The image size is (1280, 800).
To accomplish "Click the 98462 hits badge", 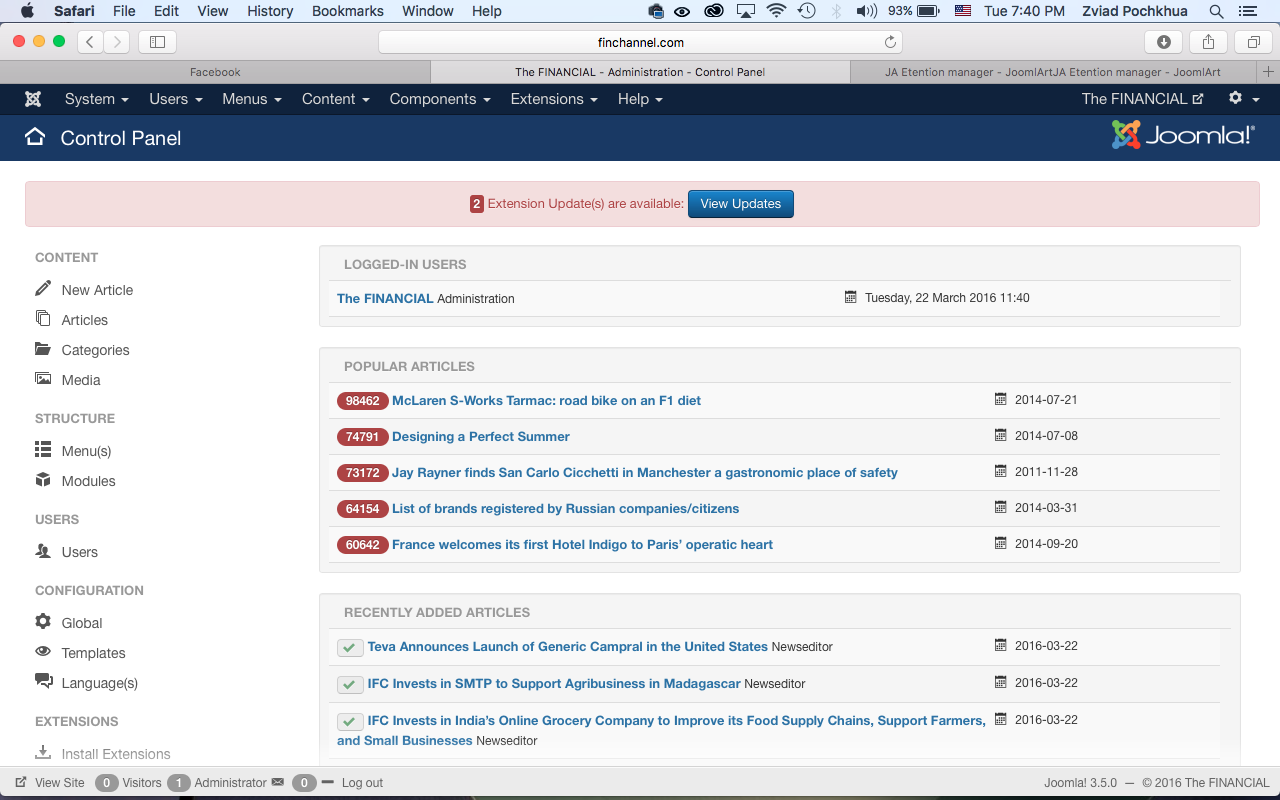I will [362, 401].
